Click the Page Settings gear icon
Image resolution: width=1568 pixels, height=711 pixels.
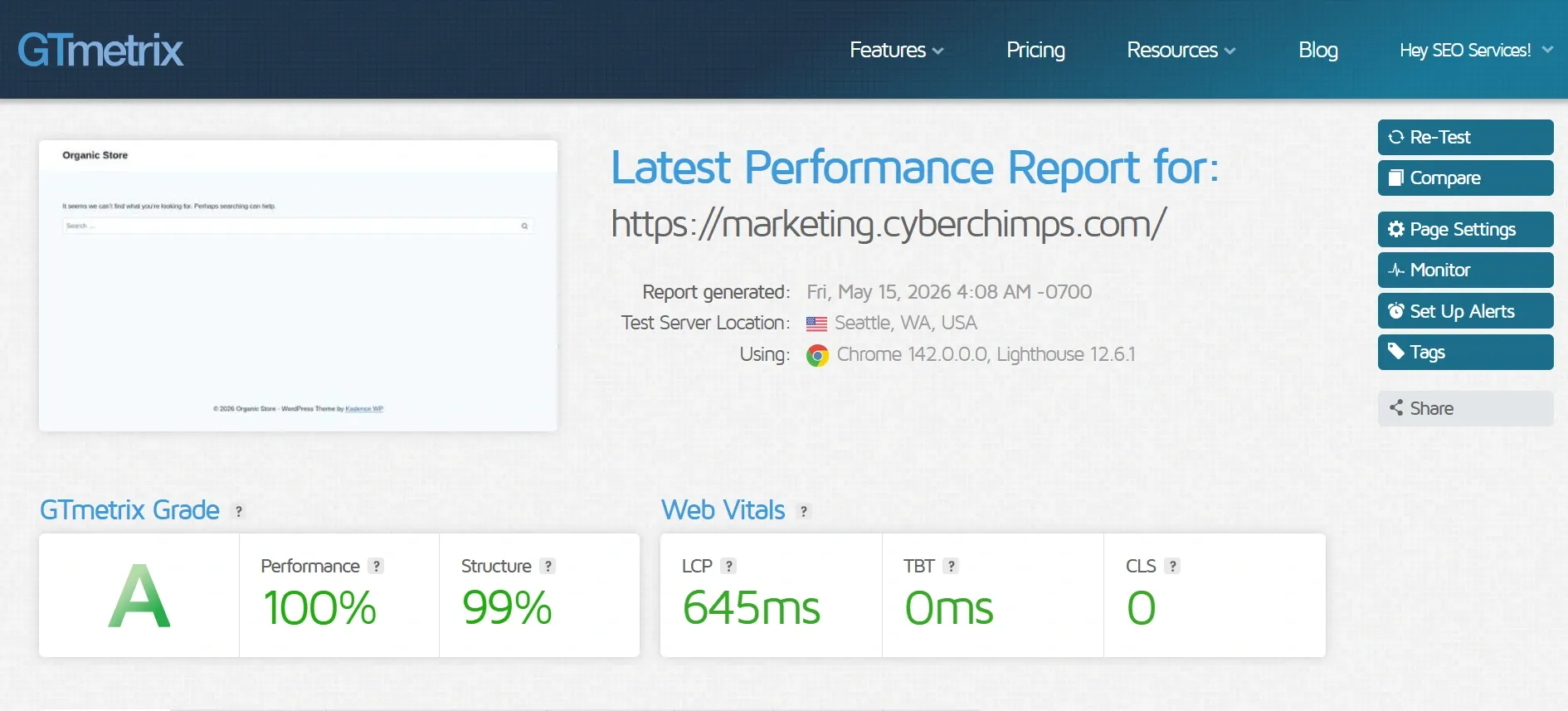pos(1396,229)
